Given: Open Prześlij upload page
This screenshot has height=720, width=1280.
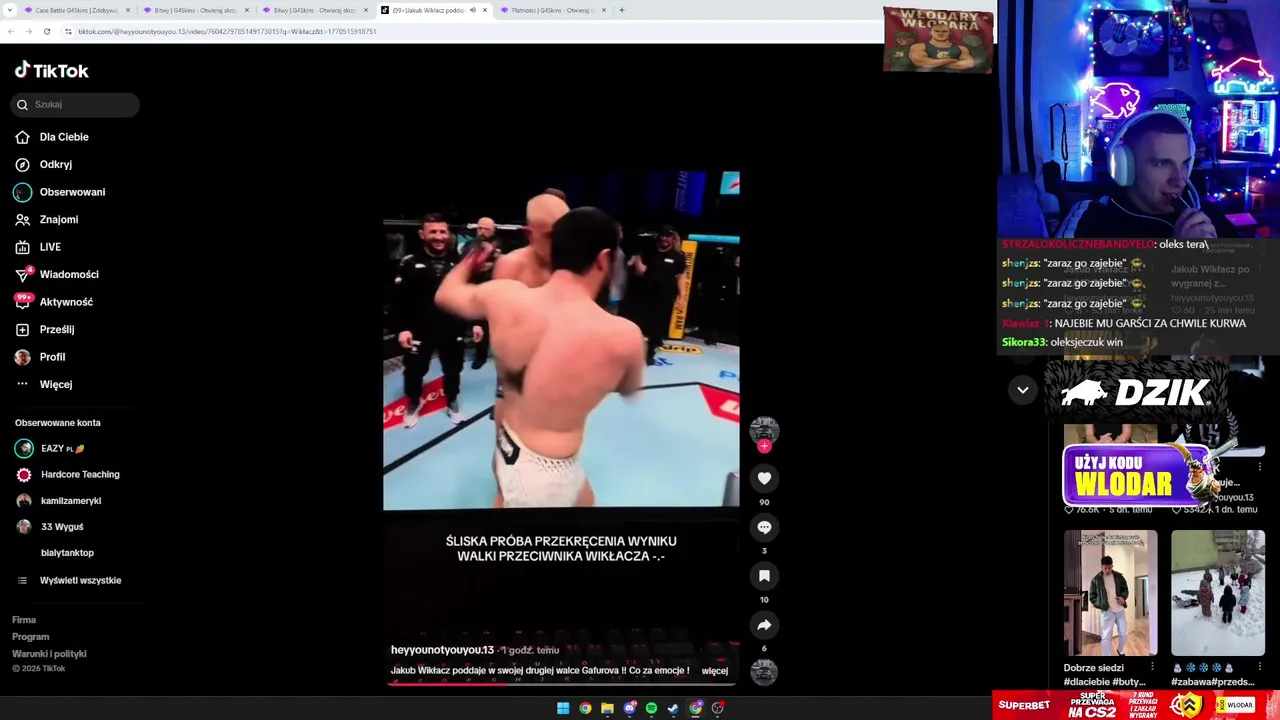Looking at the screenshot, I should [56, 329].
